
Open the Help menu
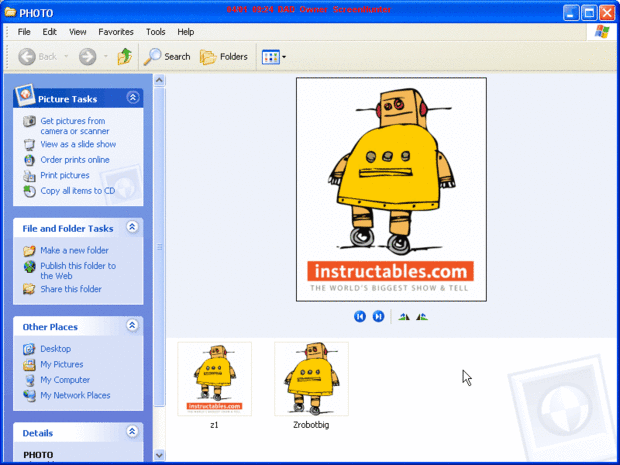[x=185, y=32]
